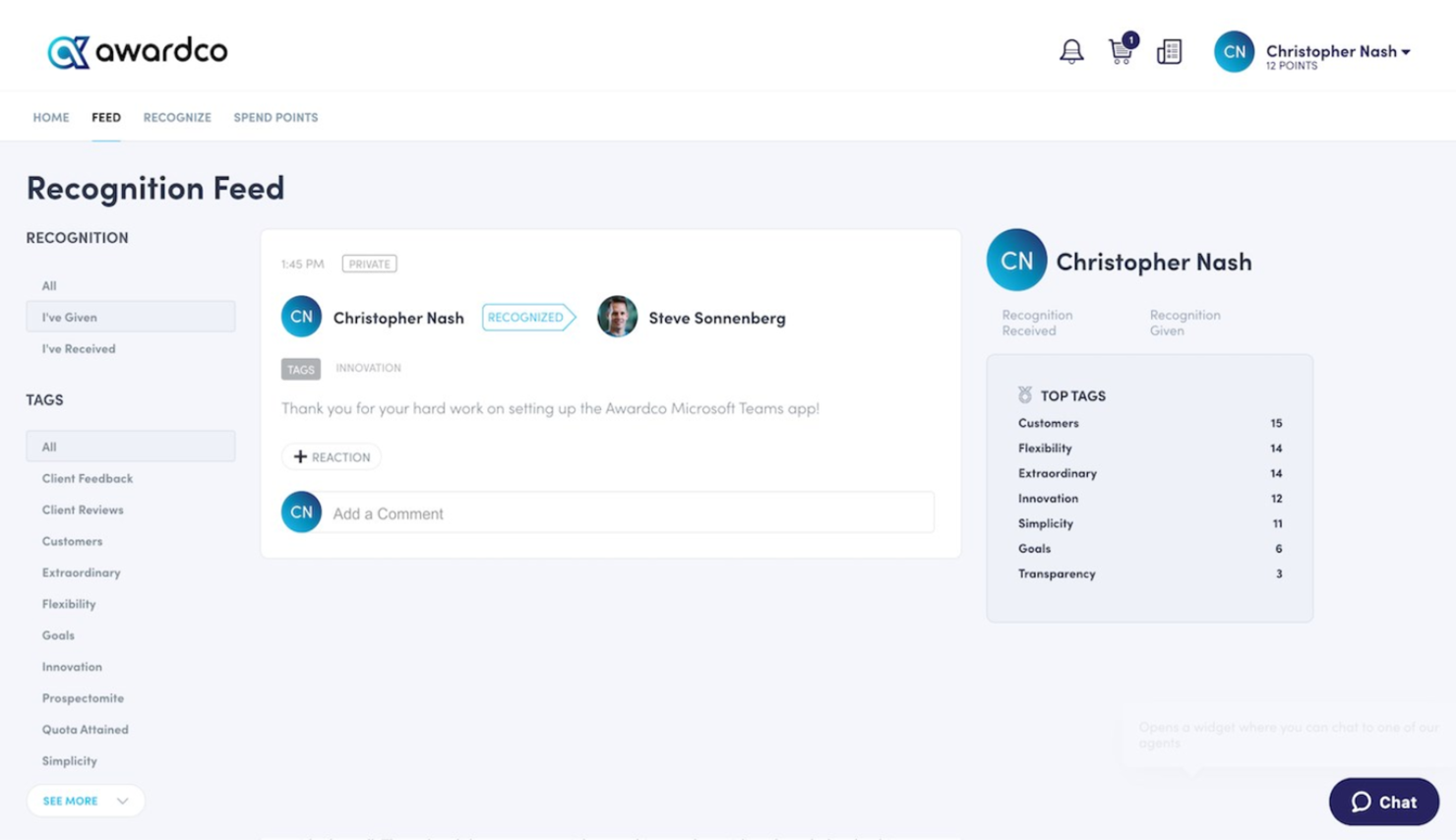Select All under Tags filter

[131, 447]
